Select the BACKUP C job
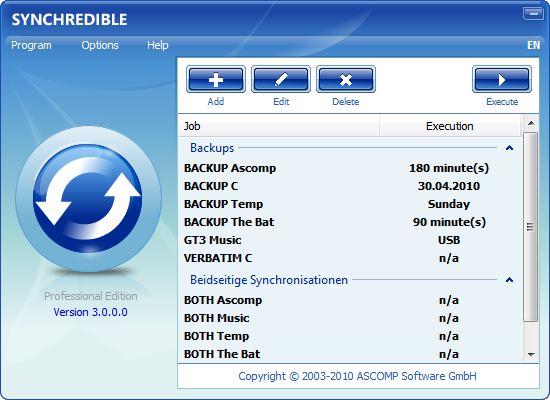This screenshot has width=550, height=400. (350, 186)
